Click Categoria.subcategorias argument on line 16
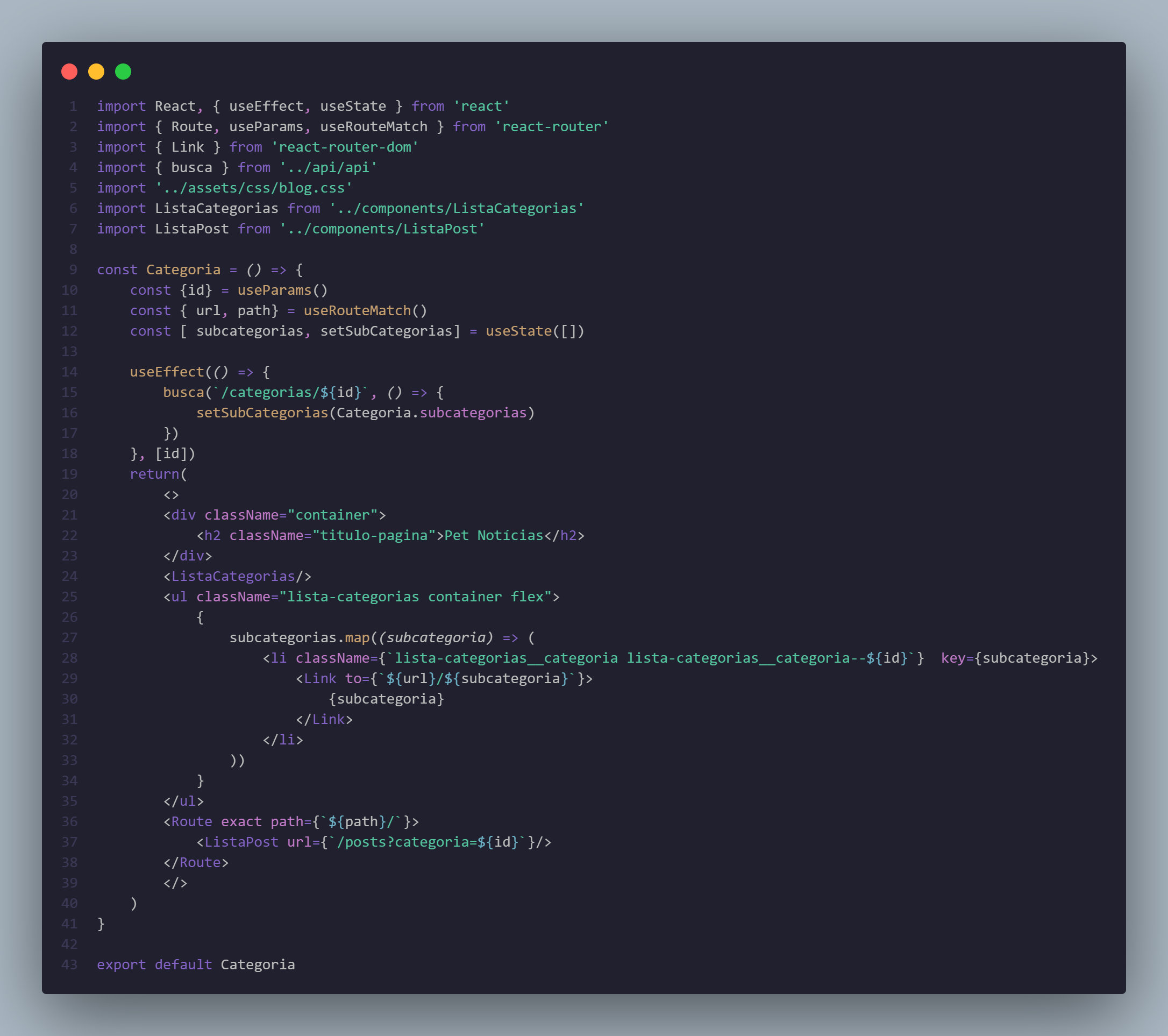Screen dimensions: 1168x1036 431,413
